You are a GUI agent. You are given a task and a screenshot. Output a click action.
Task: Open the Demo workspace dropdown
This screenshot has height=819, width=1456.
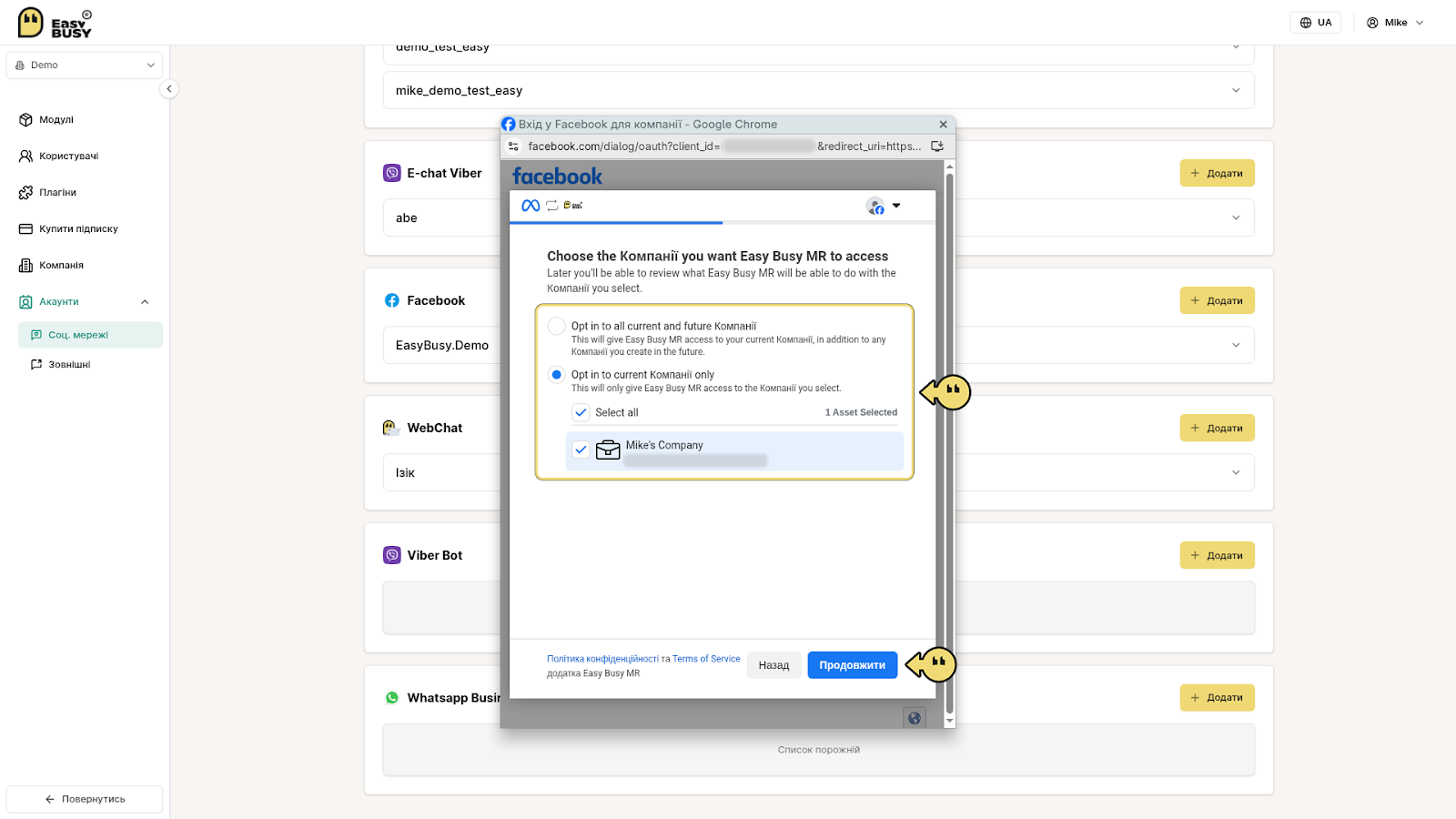(85, 65)
